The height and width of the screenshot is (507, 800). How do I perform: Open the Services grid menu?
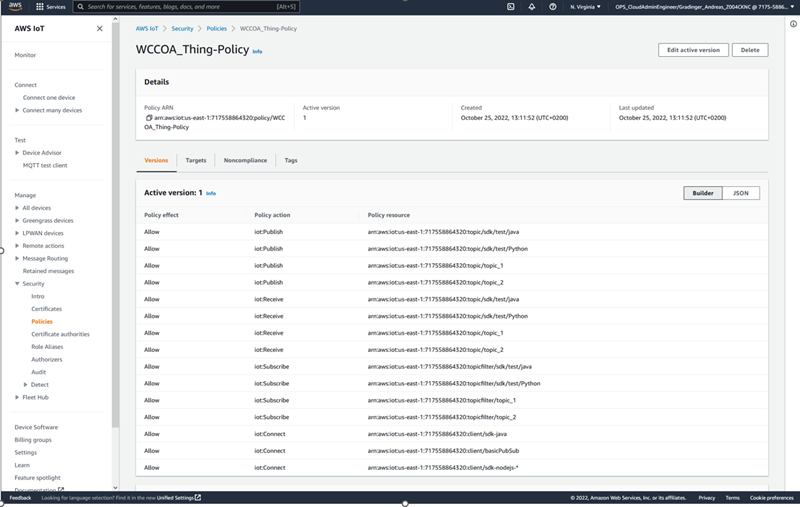coord(51,7)
